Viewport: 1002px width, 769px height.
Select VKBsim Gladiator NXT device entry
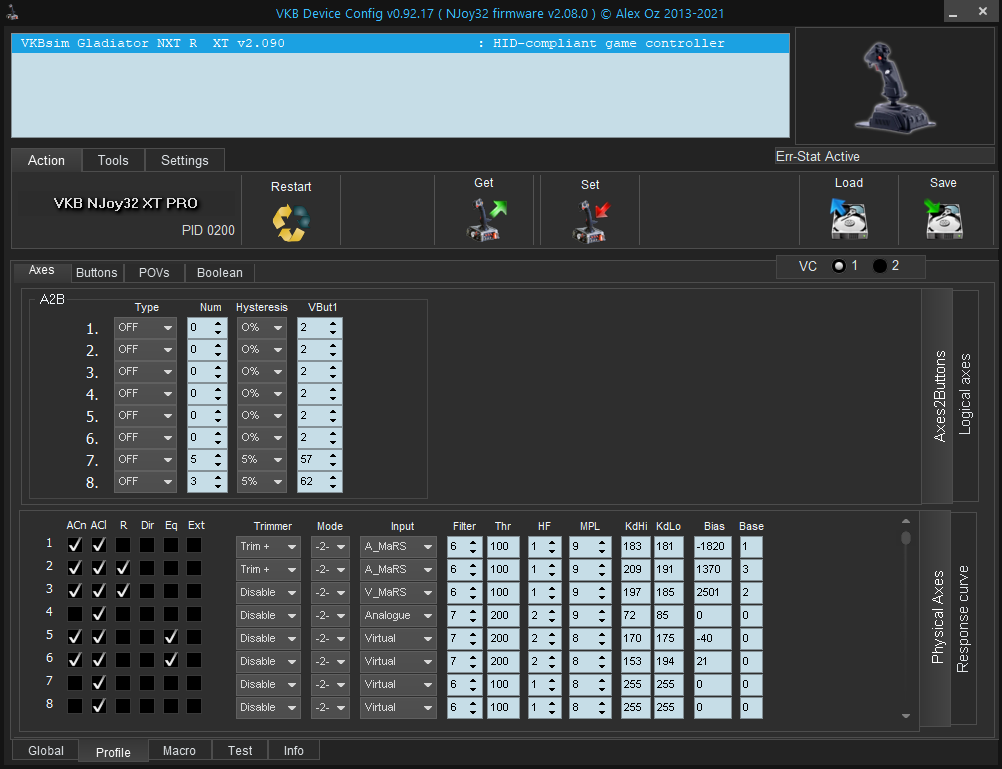click(401, 43)
